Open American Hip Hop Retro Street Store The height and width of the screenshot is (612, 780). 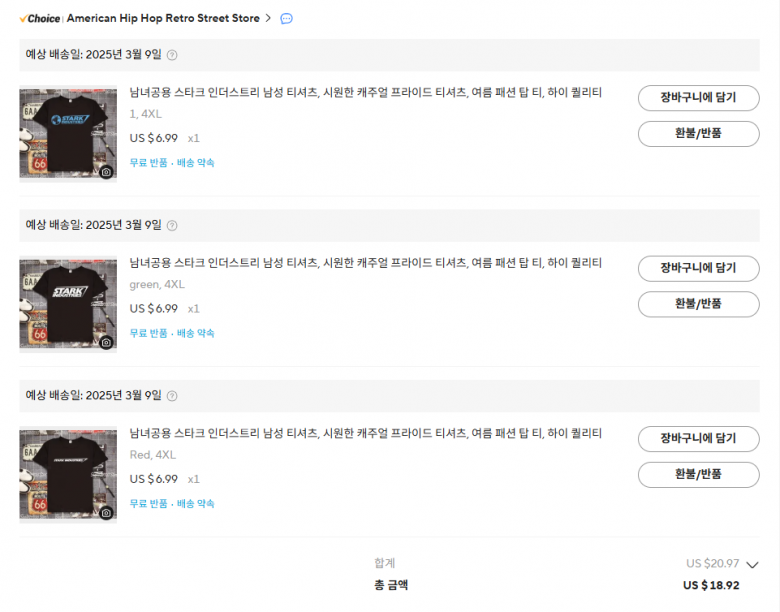(x=163, y=18)
